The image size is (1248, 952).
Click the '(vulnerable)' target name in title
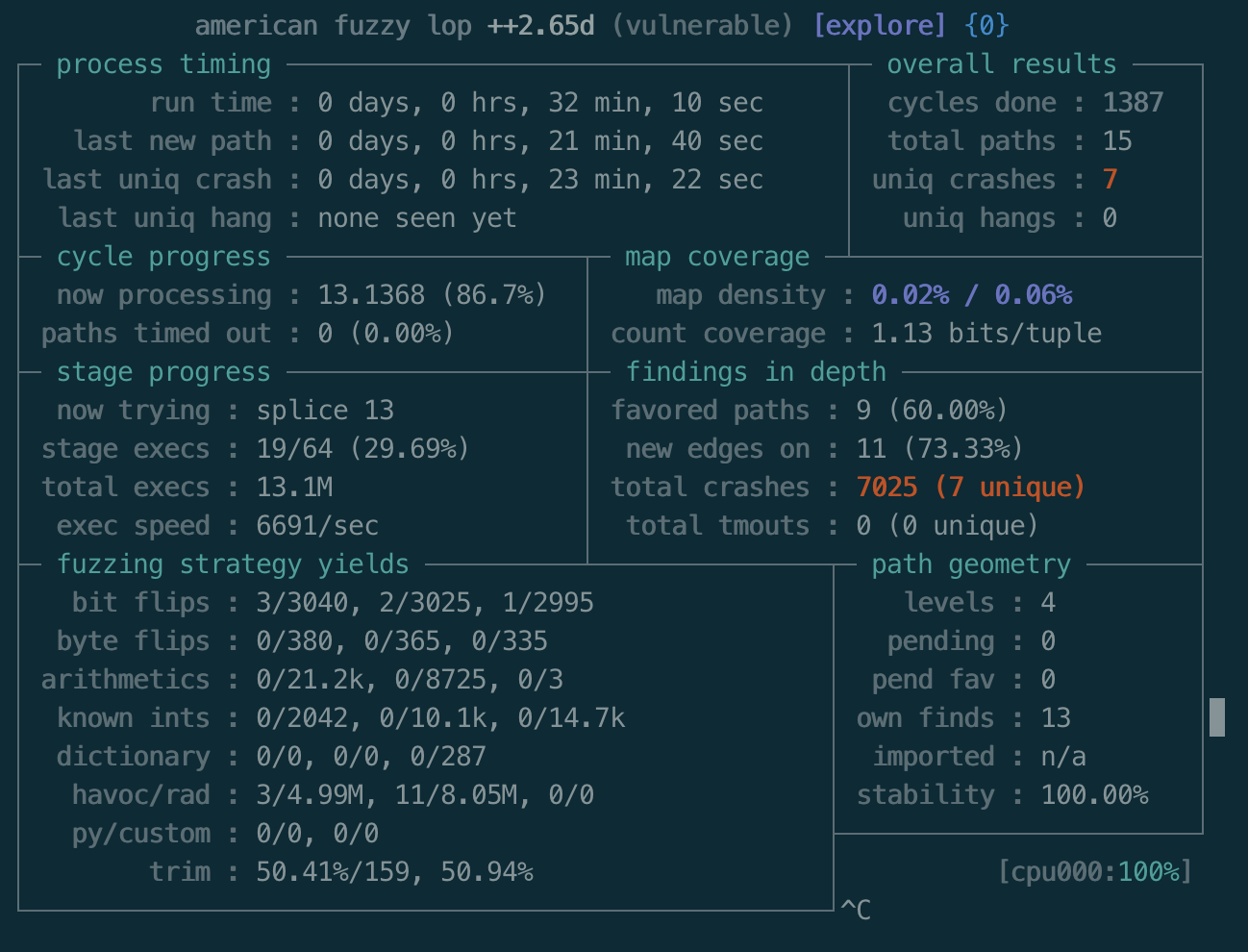point(703,26)
